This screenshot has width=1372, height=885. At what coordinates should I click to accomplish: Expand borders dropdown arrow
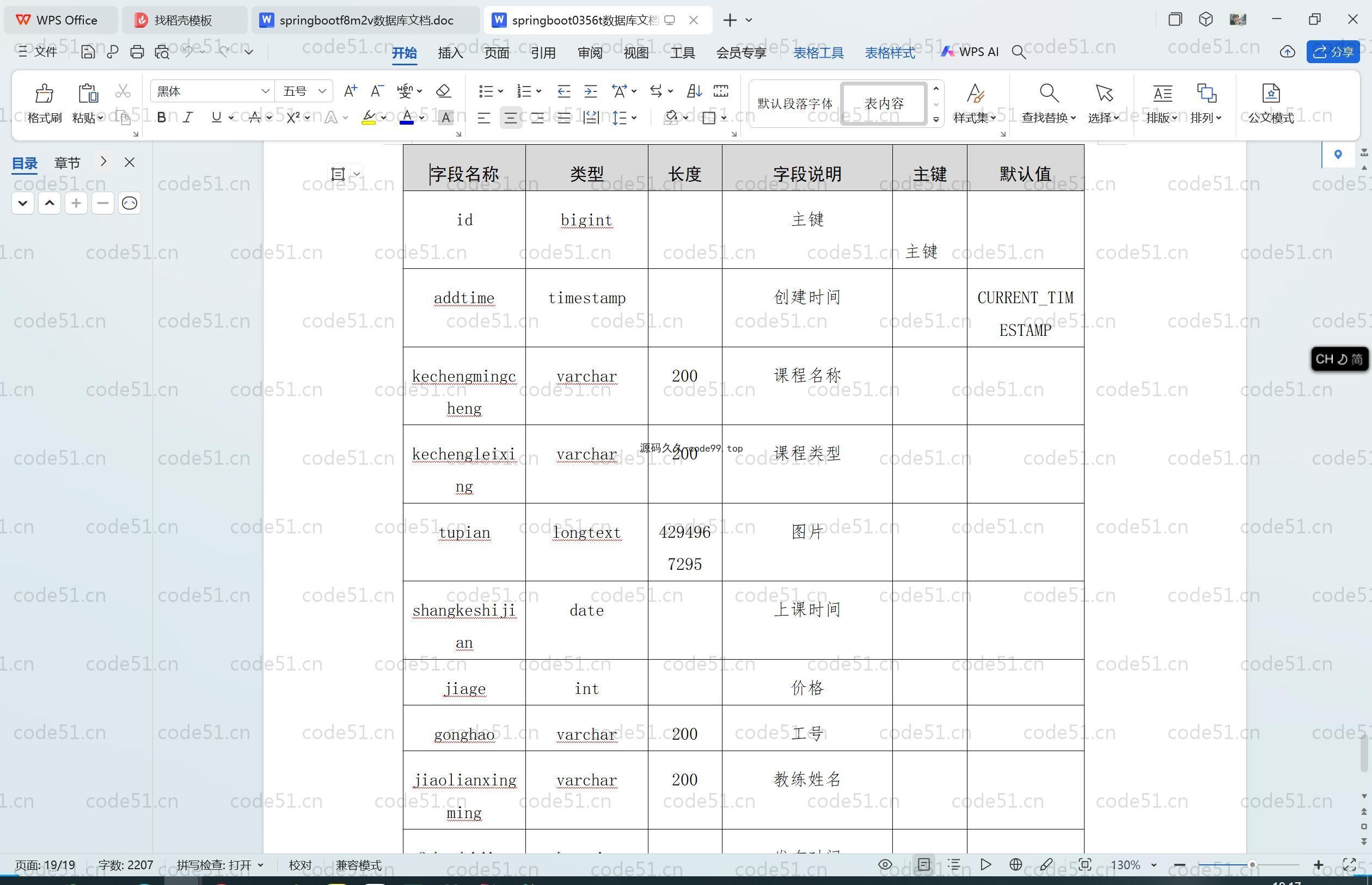pos(724,118)
